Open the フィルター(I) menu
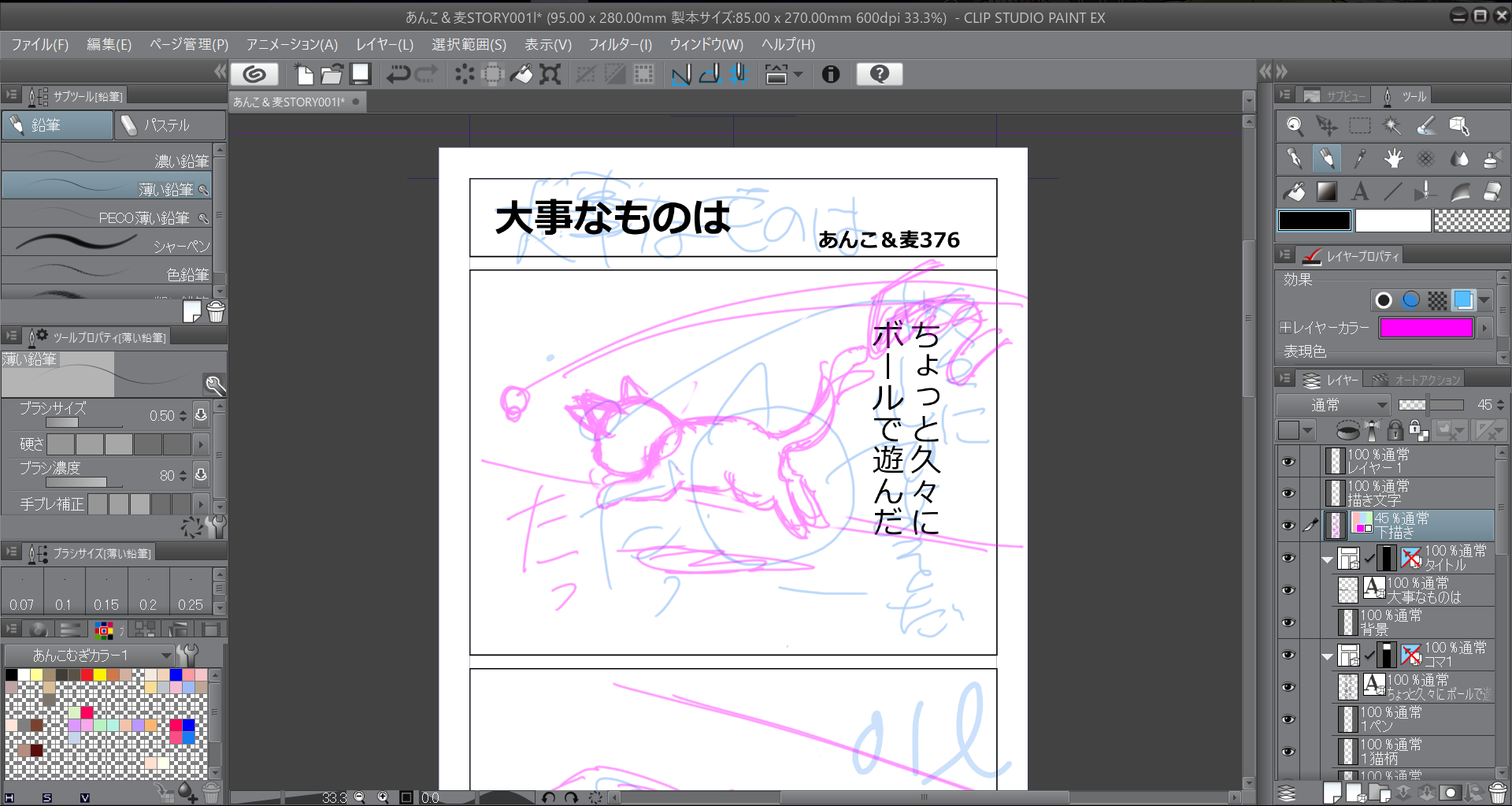This screenshot has width=1512, height=806. pyautogui.click(x=621, y=44)
